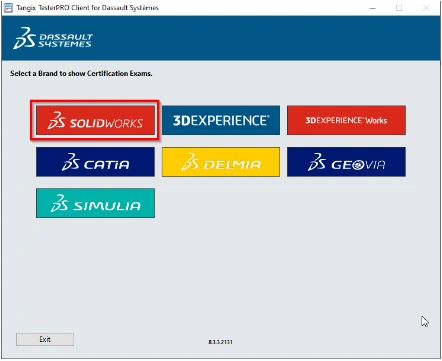Maximize the TesterPRO Client window
This screenshot has width=442, height=361.
(x=399, y=8)
